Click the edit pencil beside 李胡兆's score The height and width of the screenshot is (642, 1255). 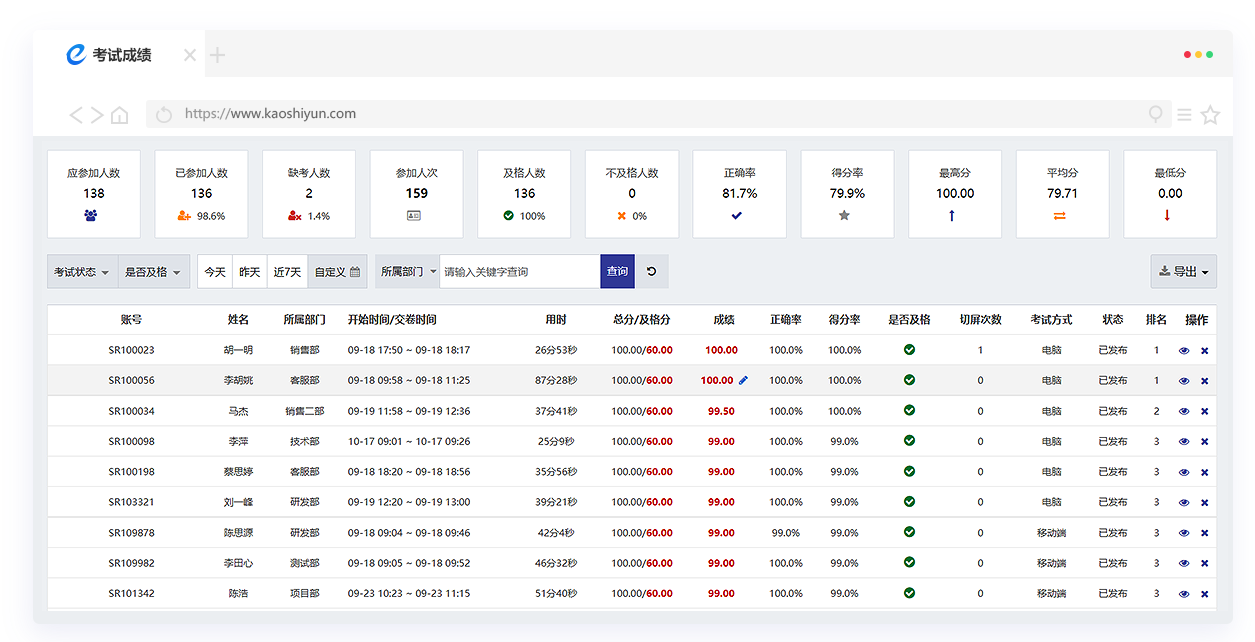[x=743, y=380]
